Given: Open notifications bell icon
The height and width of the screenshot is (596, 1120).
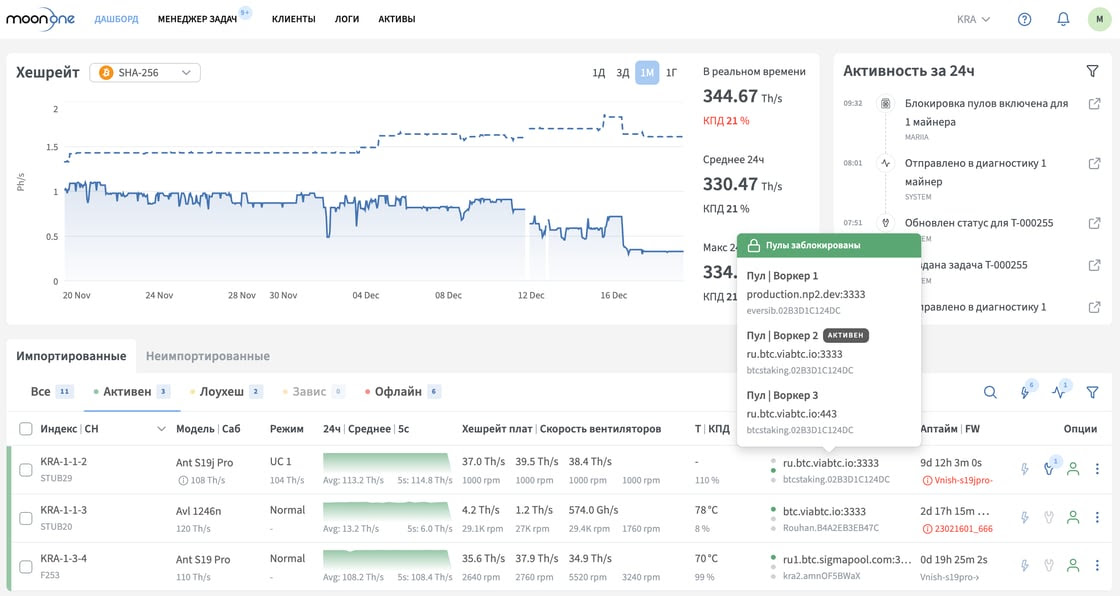Looking at the screenshot, I should (1063, 19).
